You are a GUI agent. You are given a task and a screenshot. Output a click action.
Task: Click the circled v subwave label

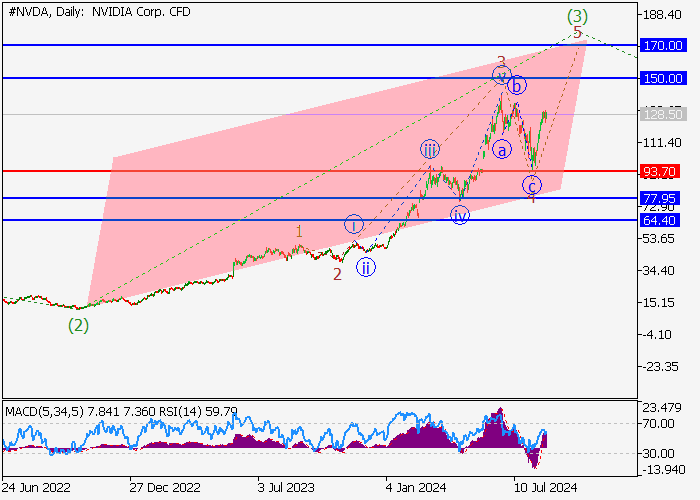pos(502,75)
